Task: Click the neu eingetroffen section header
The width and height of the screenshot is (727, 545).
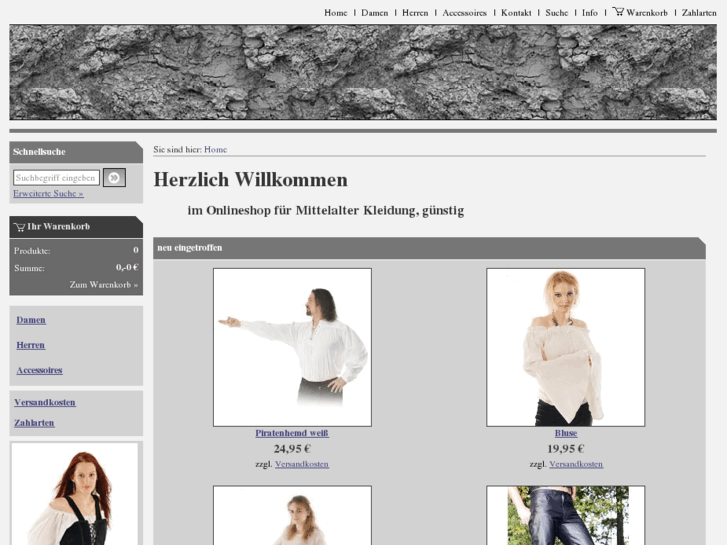Action: [429, 248]
